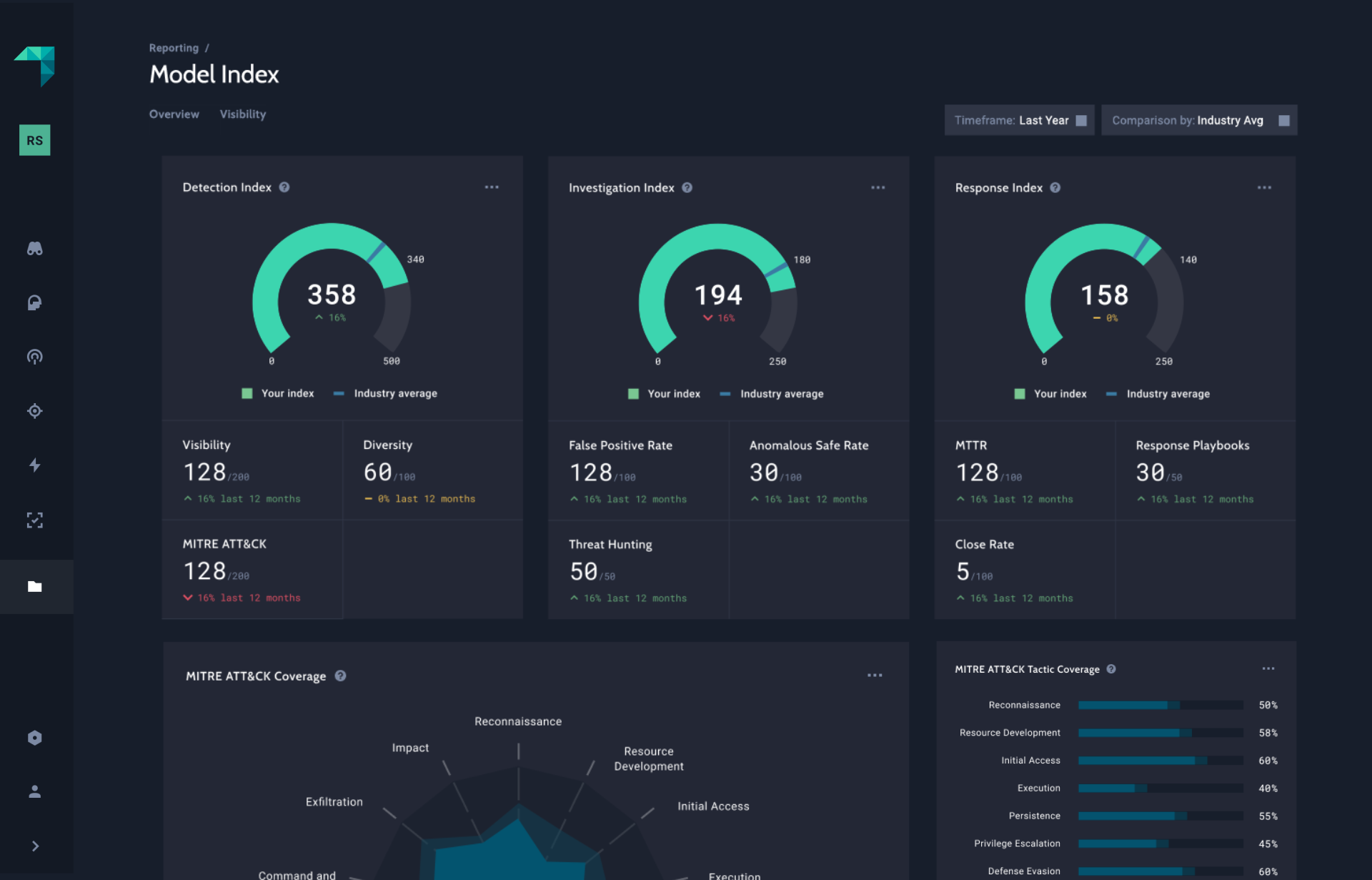Click the Investigation Index help icon
1372x880 pixels.
[687, 188]
